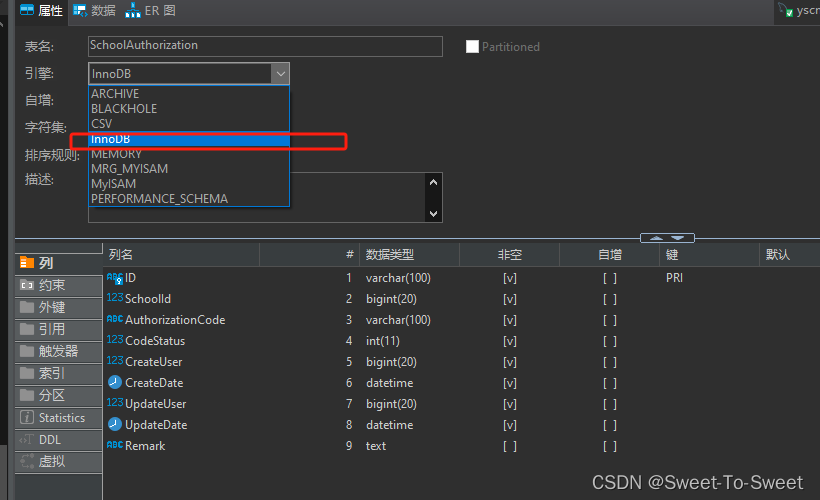Choose MRG_MYISAM engine
The image size is (820, 500).
coord(189,169)
